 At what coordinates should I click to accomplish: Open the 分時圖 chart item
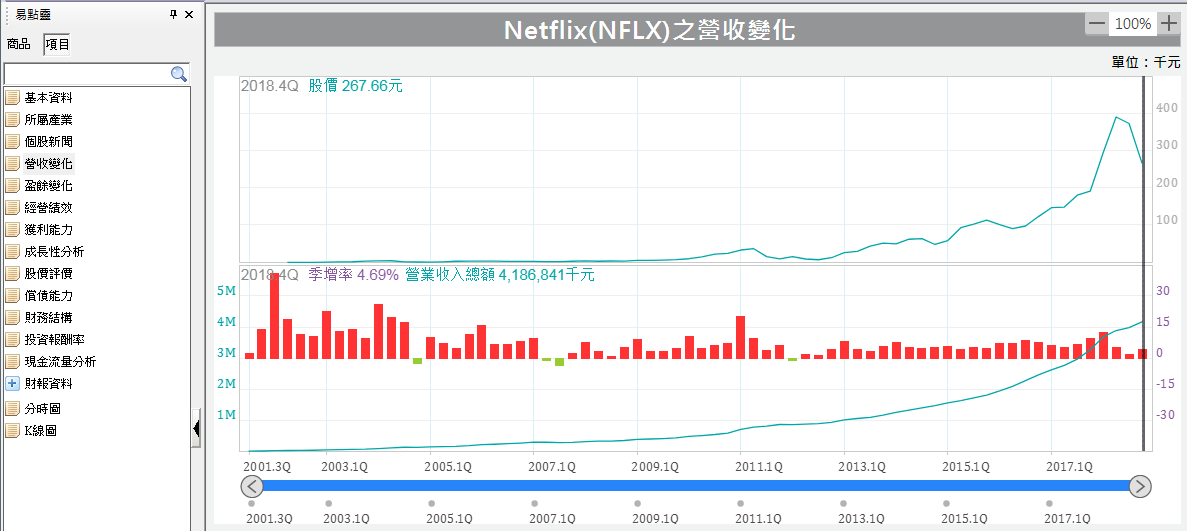pos(43,409)
